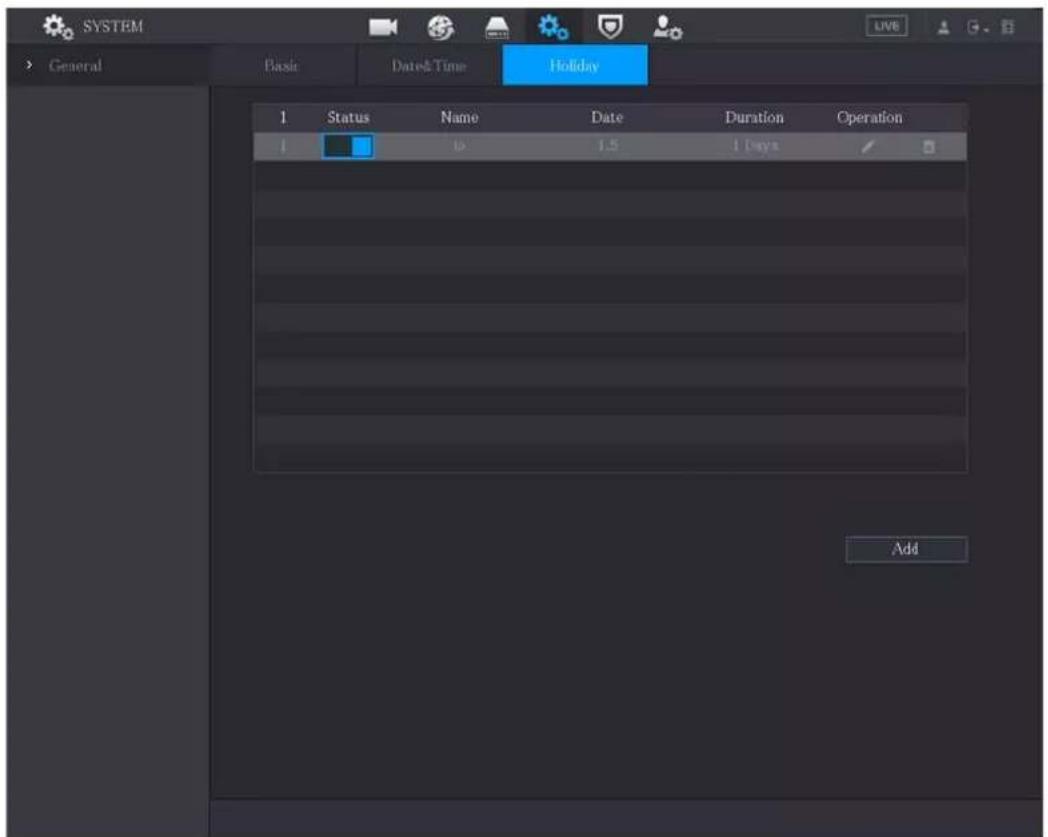The width and height of the screenshot is (1048, 837).
Task: Delete holiday entry with trash icon
Action: tap(928, 146)
